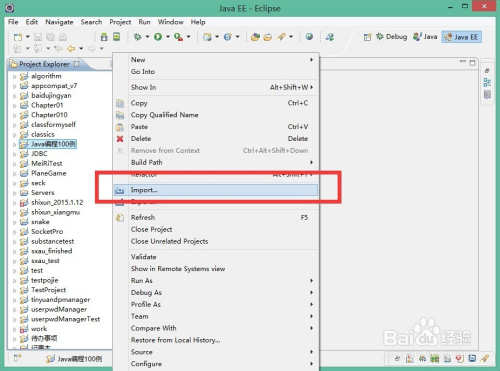The height and width of the screenshot is (371, 500).
Task: Click the forward navigation arrow icon
Action: point(92,49)
